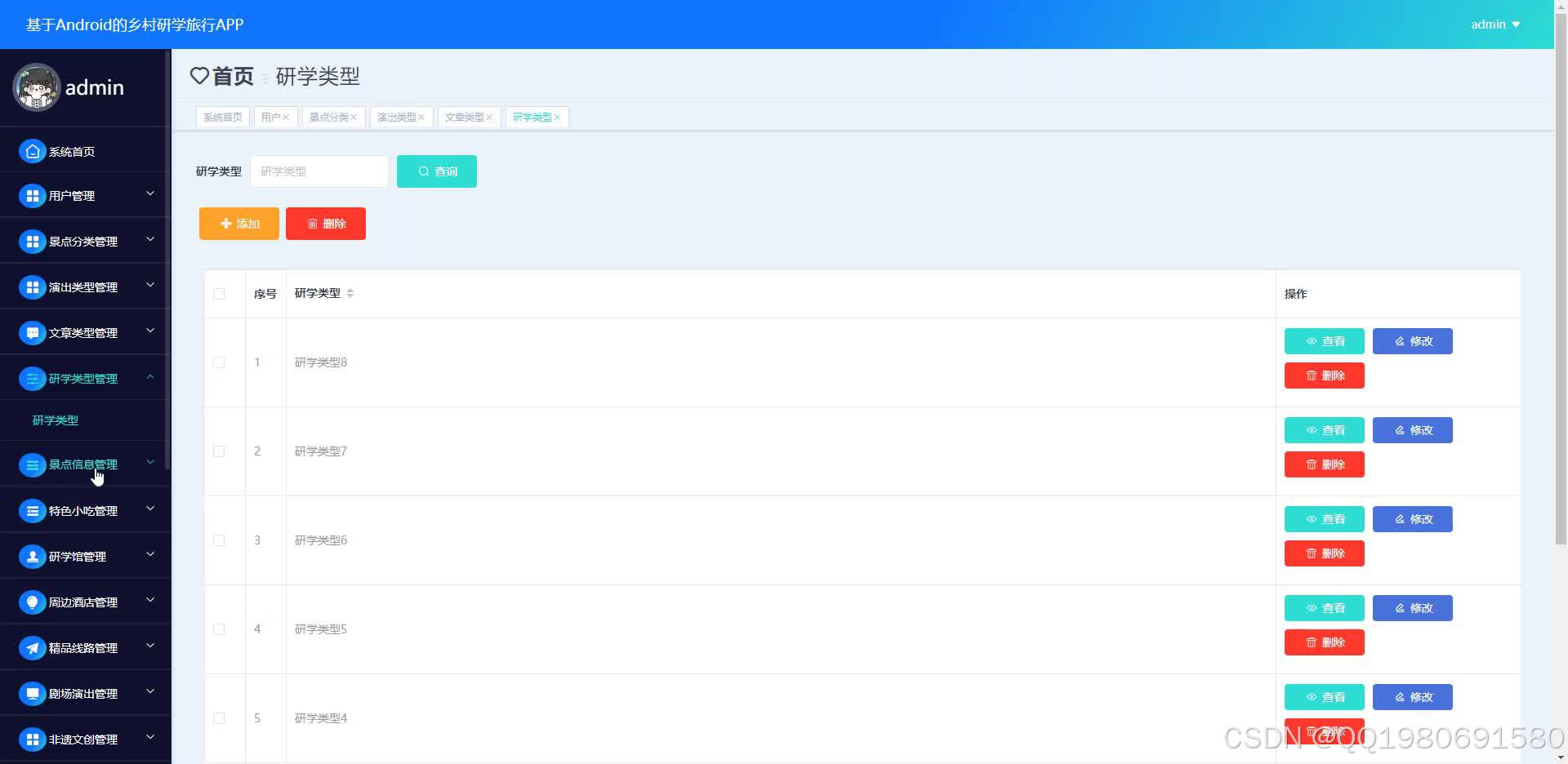Click the 景点信息管理 list icon
Viewport: 1568px width, 764px height.
tap(32, 465)
